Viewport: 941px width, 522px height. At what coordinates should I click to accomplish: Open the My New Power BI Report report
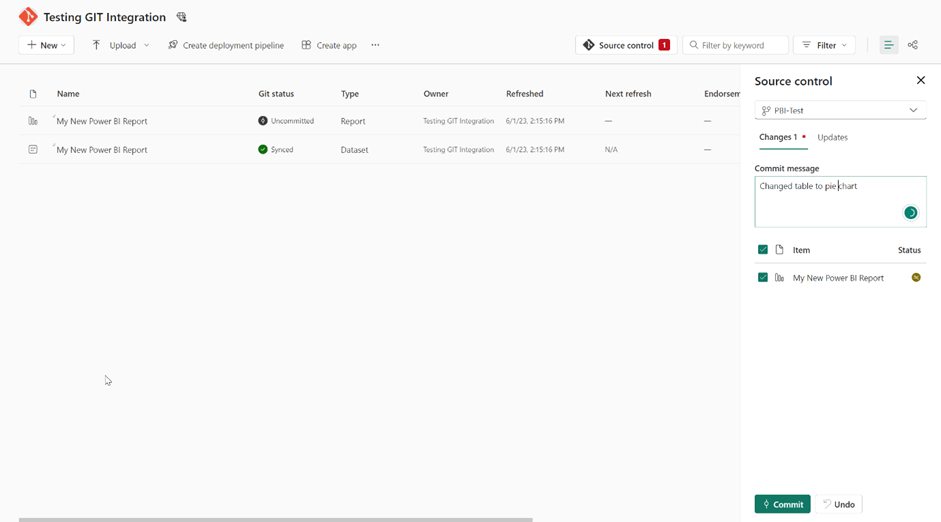click(101, 121)
